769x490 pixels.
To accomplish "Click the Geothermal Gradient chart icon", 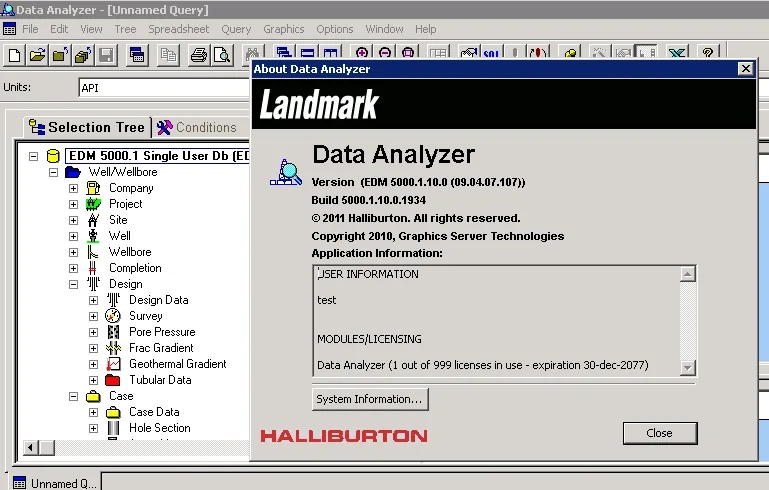I will tap(113, 364).
